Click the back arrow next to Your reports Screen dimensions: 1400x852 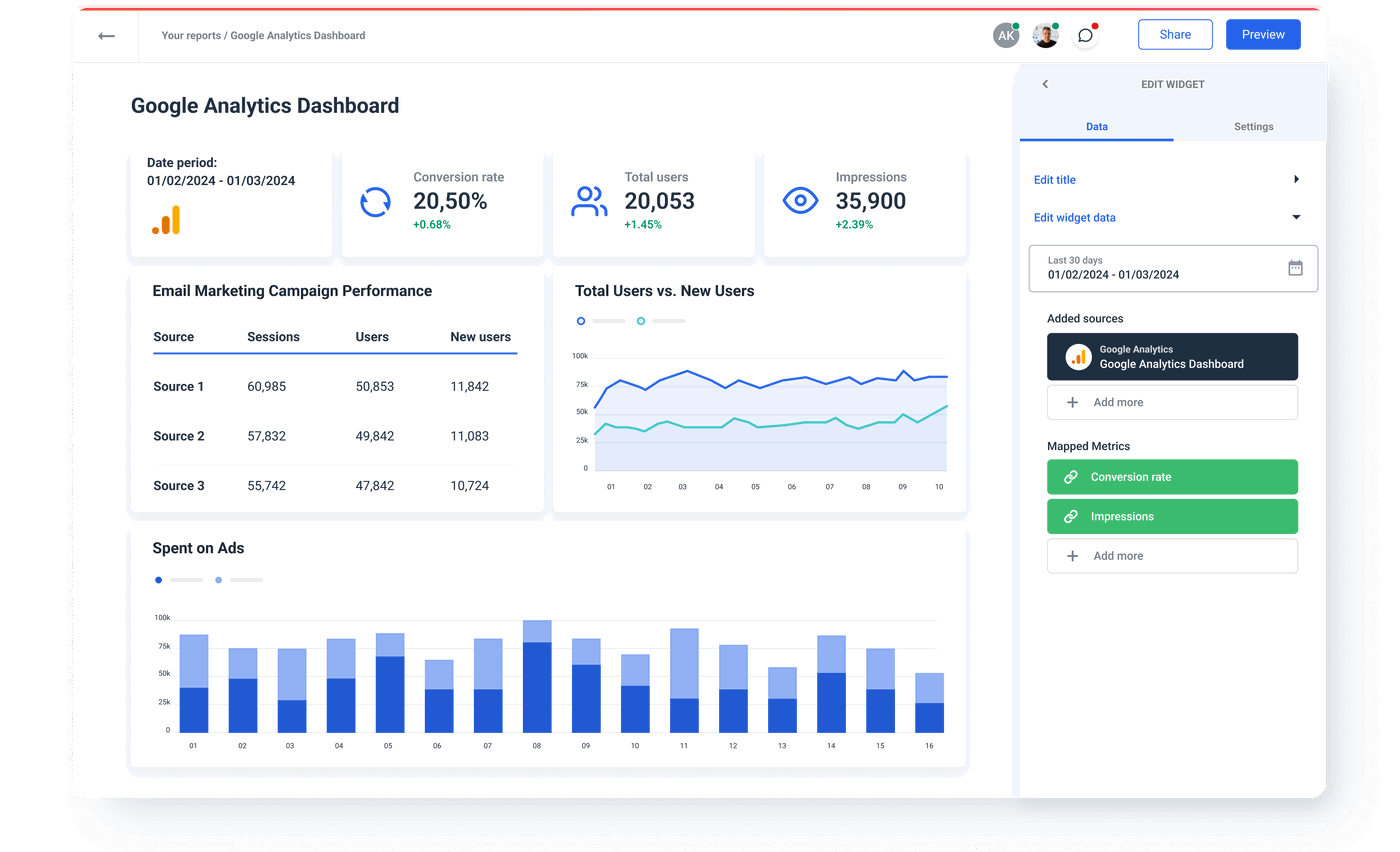pos(106,35)
